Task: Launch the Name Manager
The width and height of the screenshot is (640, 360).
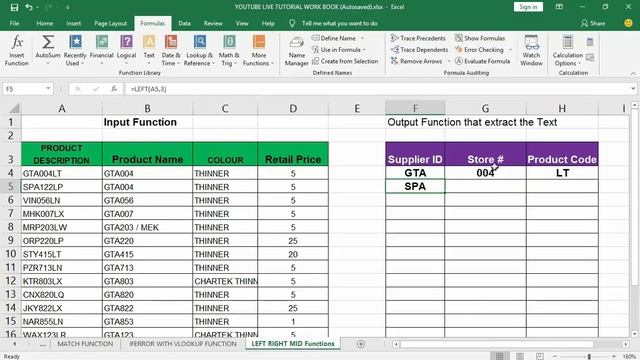Action: 297,51
